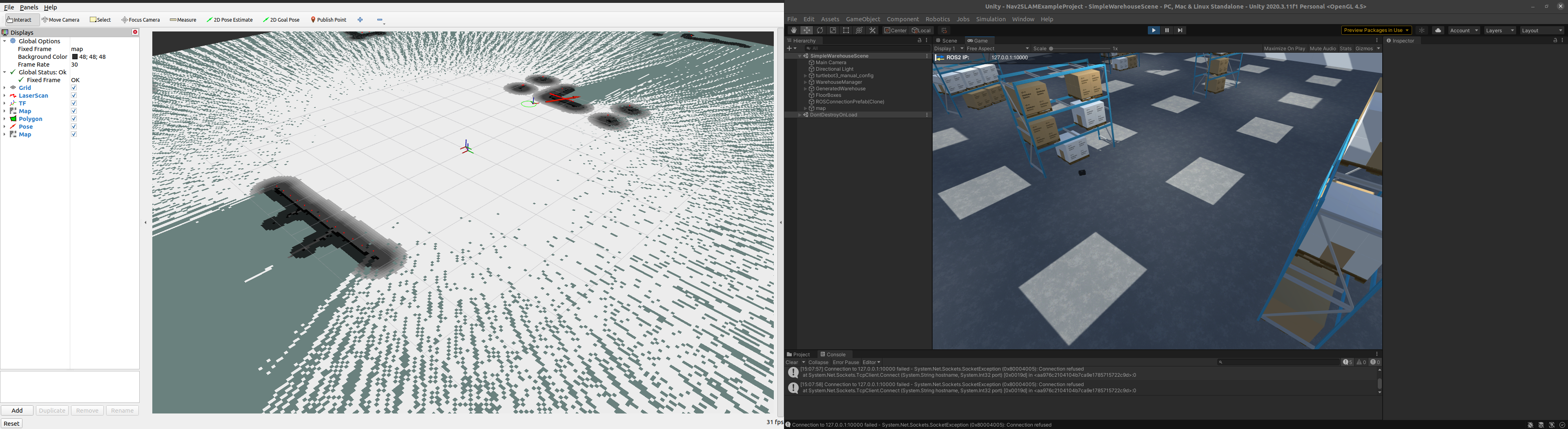1568x429 pixels.
Task: Select Unity's Rect tool
Action: pos(846,30)
